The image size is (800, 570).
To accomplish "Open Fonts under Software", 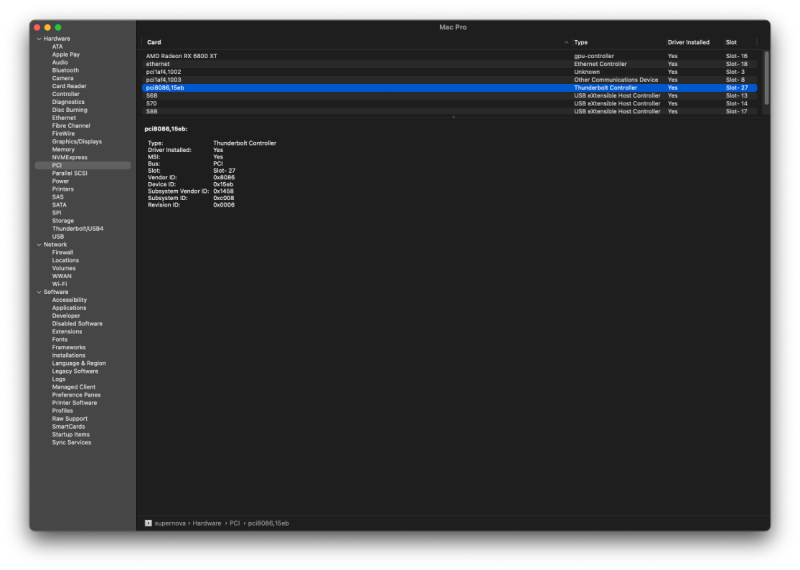I will click(x=60, y=339).
